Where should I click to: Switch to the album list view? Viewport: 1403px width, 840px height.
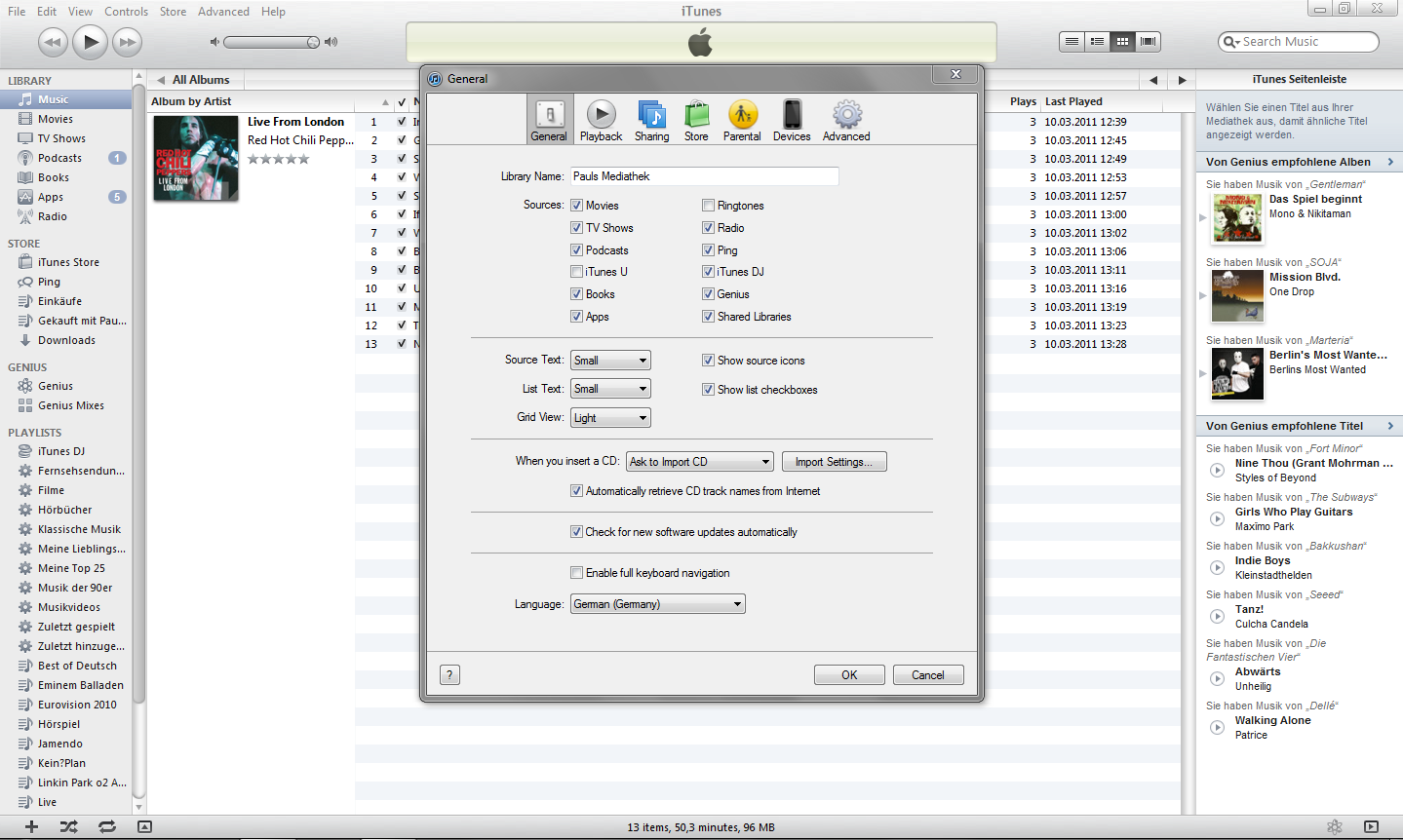(1097, 42)
